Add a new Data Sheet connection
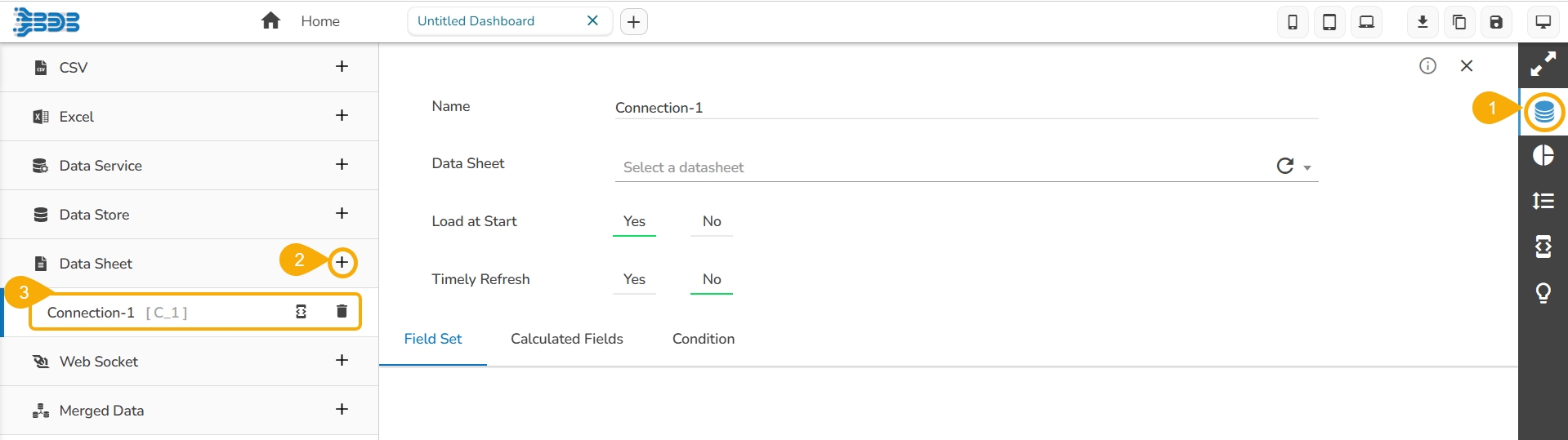1568x440 pixels. (x=342, y=263)
